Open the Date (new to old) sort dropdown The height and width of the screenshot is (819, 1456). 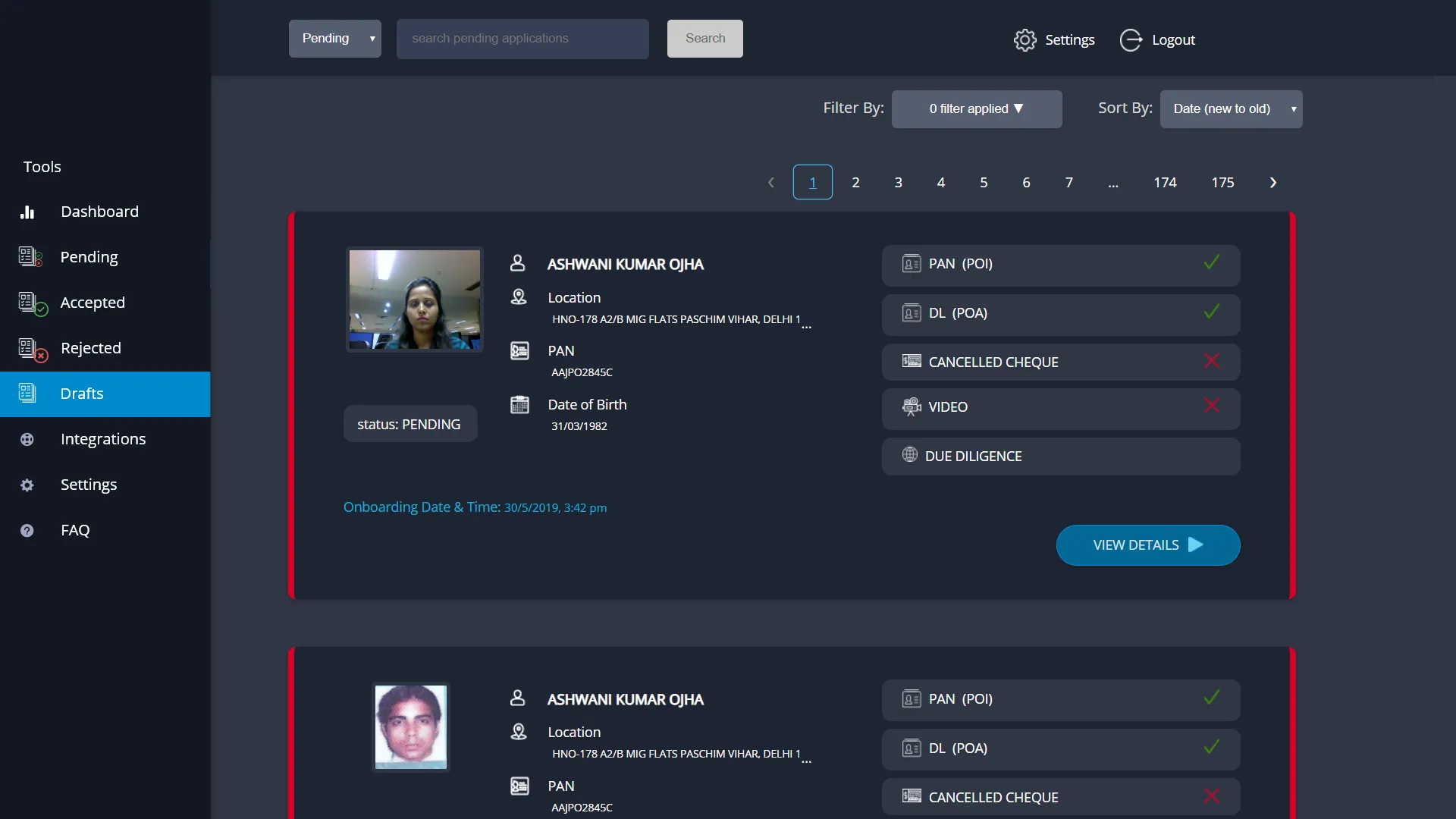pos(1230,109)
